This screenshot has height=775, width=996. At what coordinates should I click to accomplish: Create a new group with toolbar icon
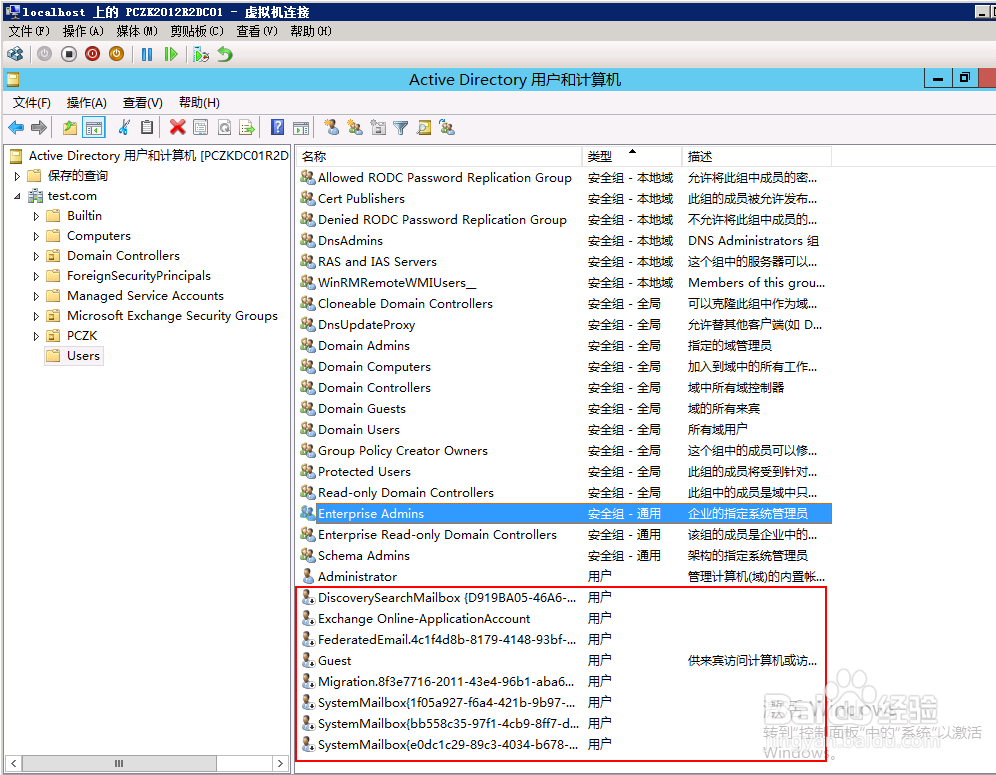tap(354, 128)
